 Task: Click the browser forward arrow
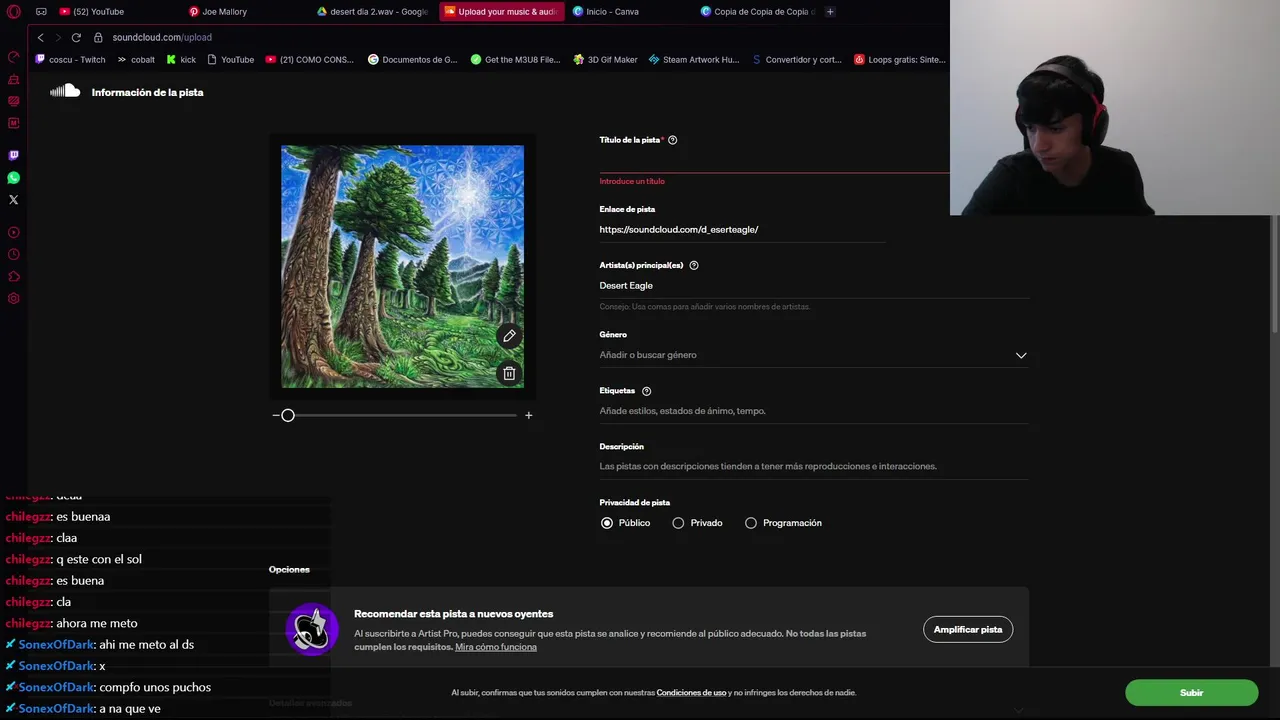coord(57,37)
